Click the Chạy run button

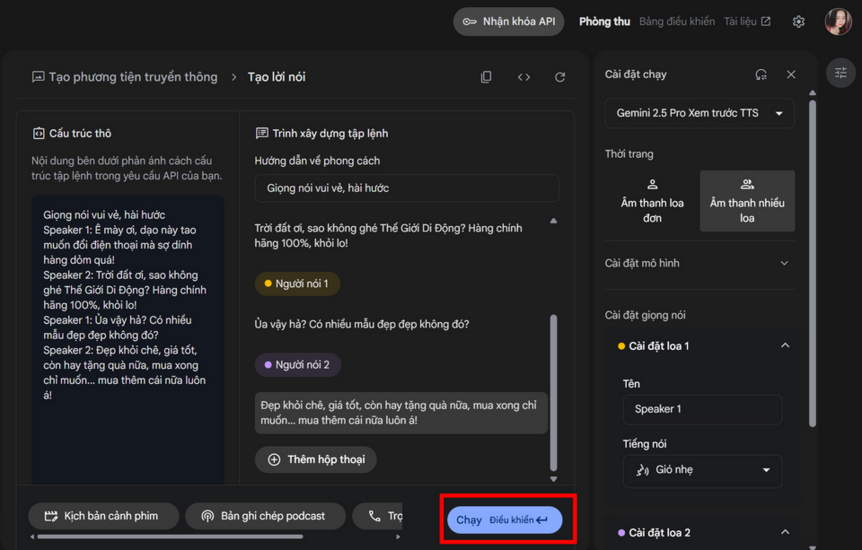tap(504, 520)
